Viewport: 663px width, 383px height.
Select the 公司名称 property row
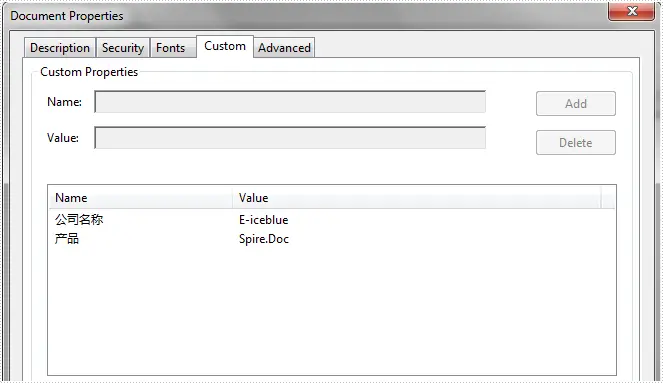[x=332, y=219]
